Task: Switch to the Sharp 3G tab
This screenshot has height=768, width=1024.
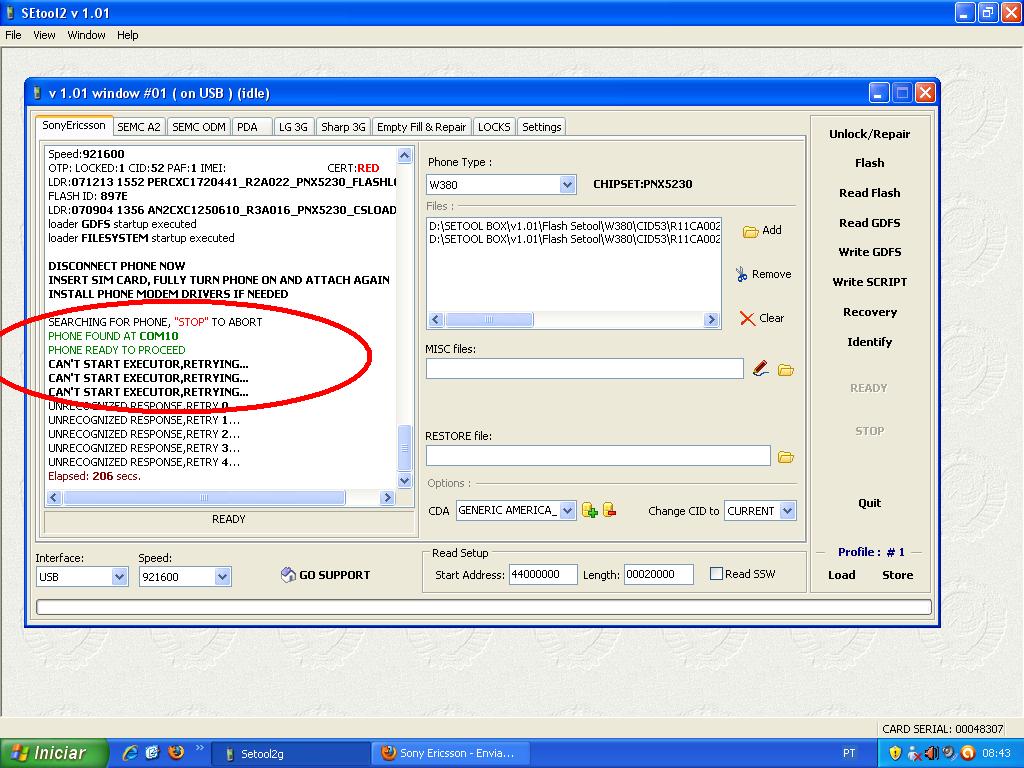Action: (344, 127)
